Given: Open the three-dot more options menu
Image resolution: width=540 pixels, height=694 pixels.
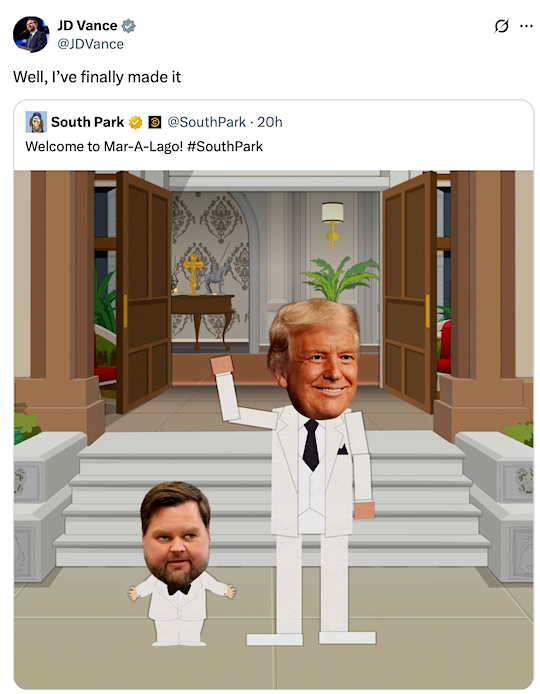Looking at the screenshot, I should point(526,26).
